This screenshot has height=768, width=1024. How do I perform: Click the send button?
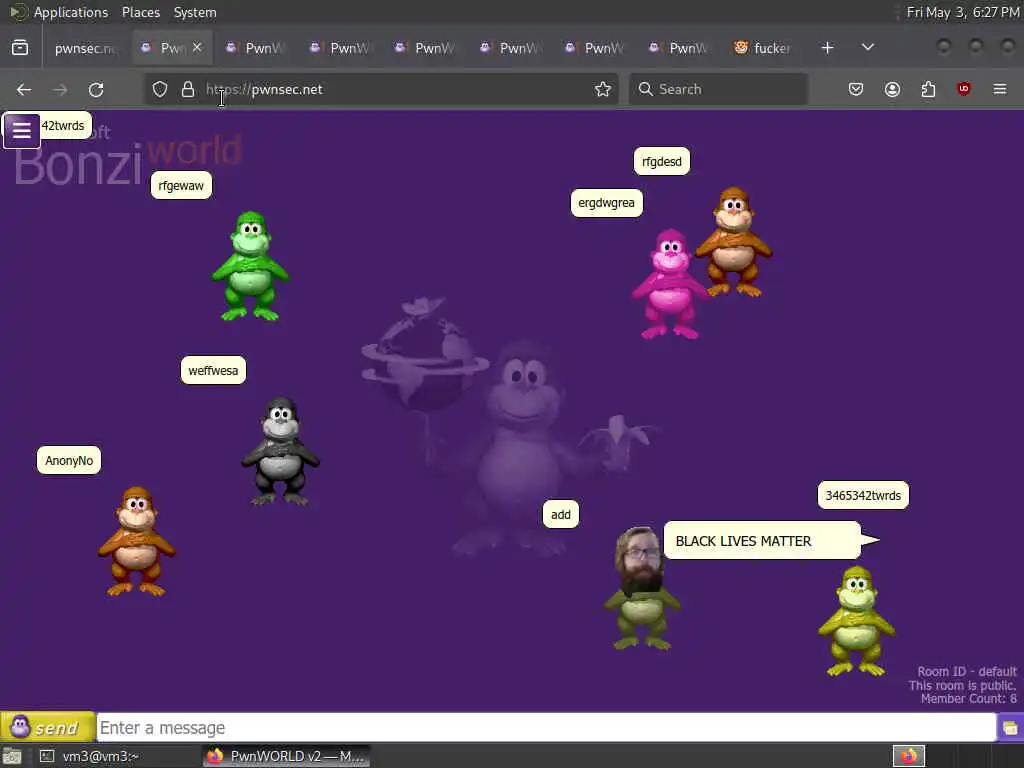click(48, 727)
